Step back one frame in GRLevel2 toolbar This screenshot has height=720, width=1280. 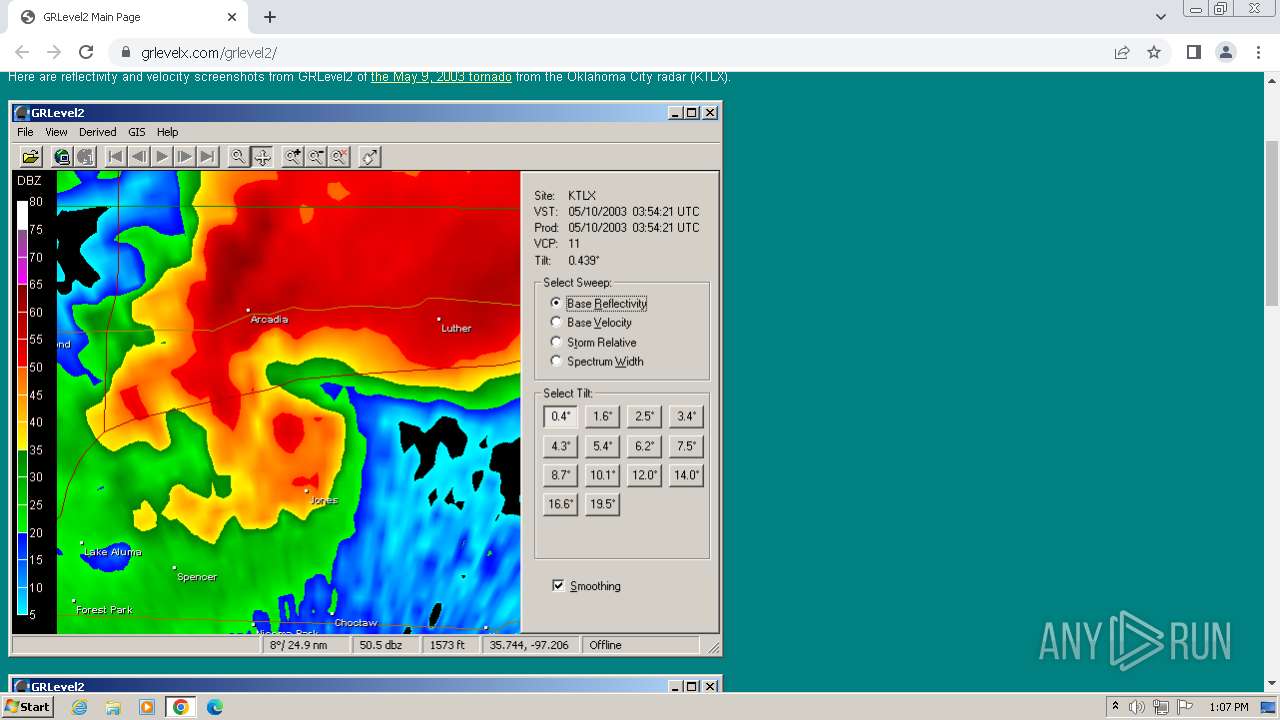(139, 156)
